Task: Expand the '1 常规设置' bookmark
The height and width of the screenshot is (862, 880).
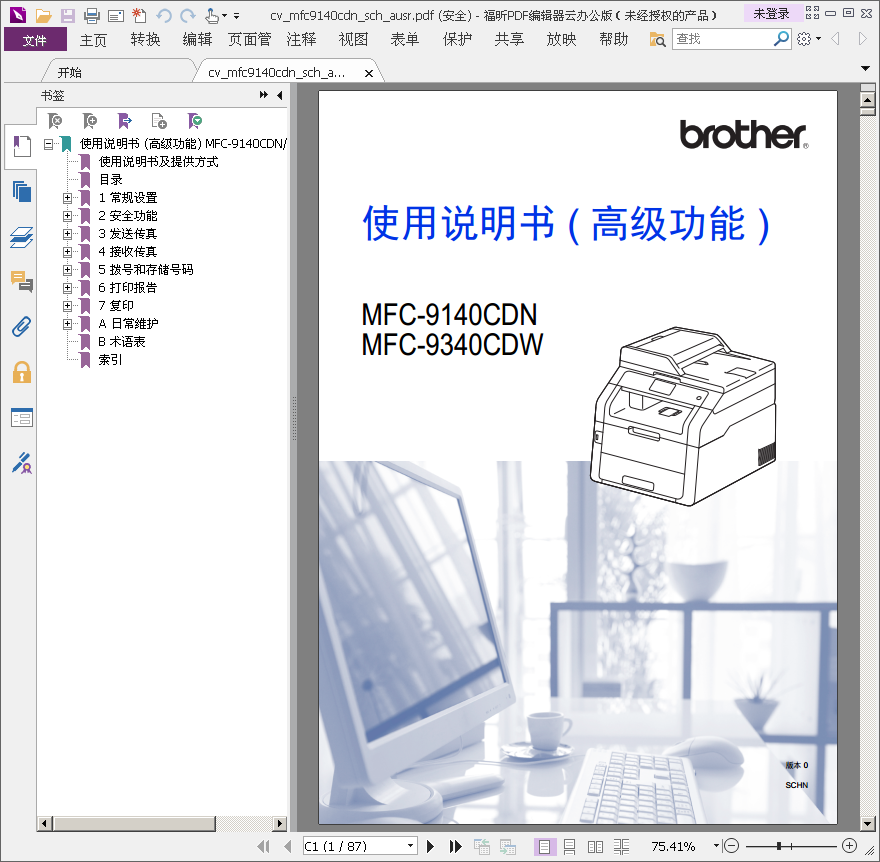Action: [67, 198]
